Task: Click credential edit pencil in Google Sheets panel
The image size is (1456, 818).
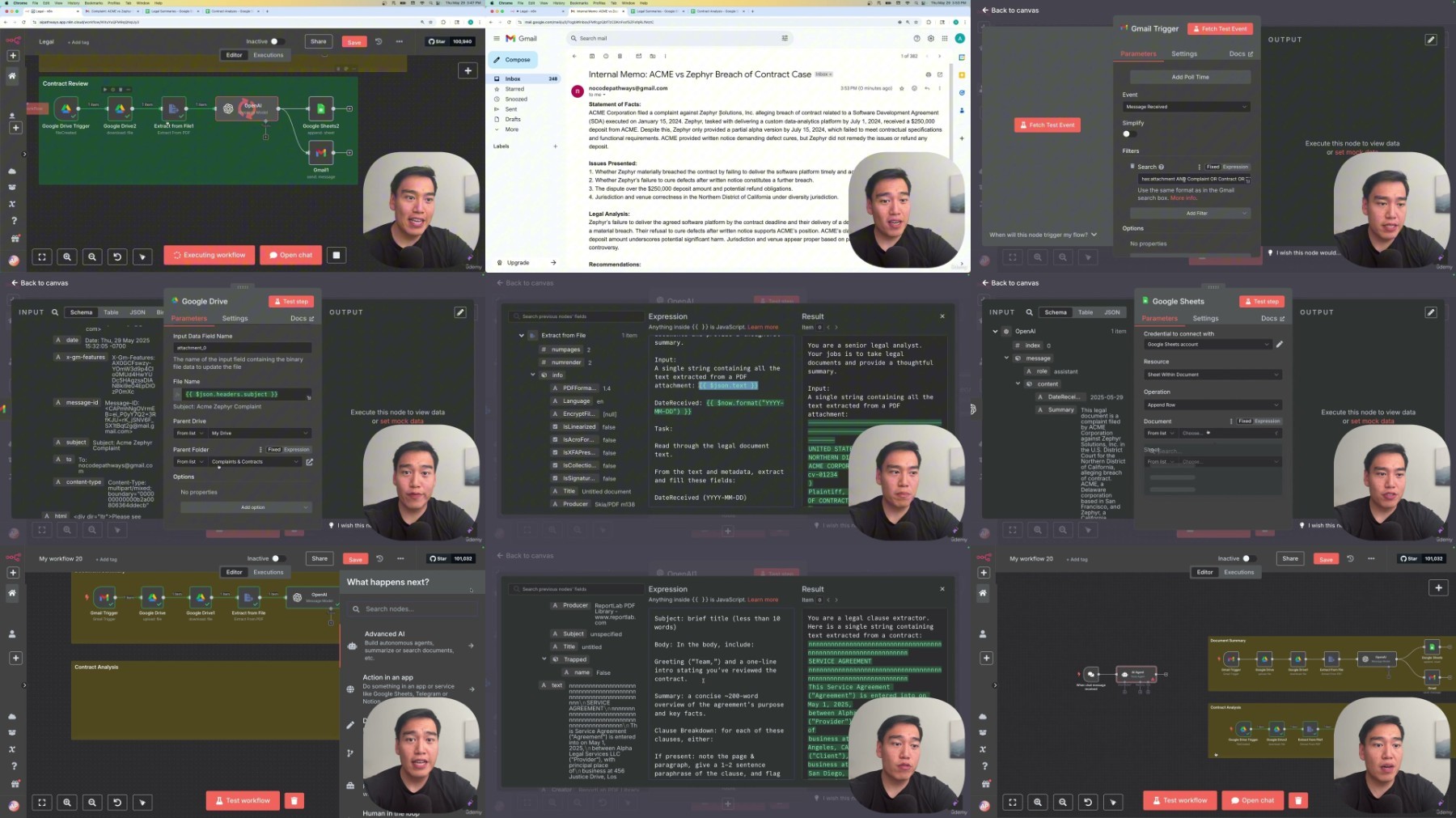Action: (x=1279, y=345)
